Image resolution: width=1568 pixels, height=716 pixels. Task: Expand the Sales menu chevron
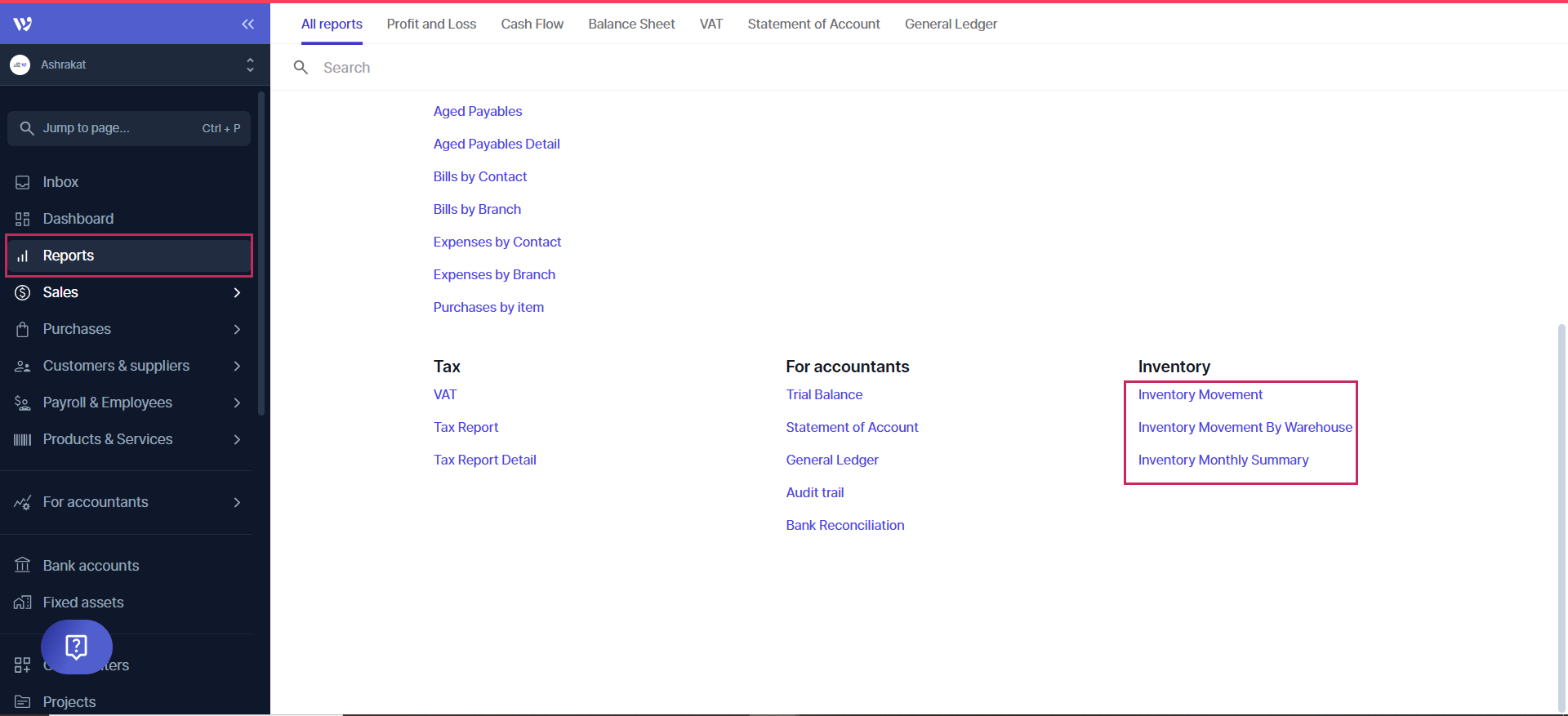pos(237,292)
